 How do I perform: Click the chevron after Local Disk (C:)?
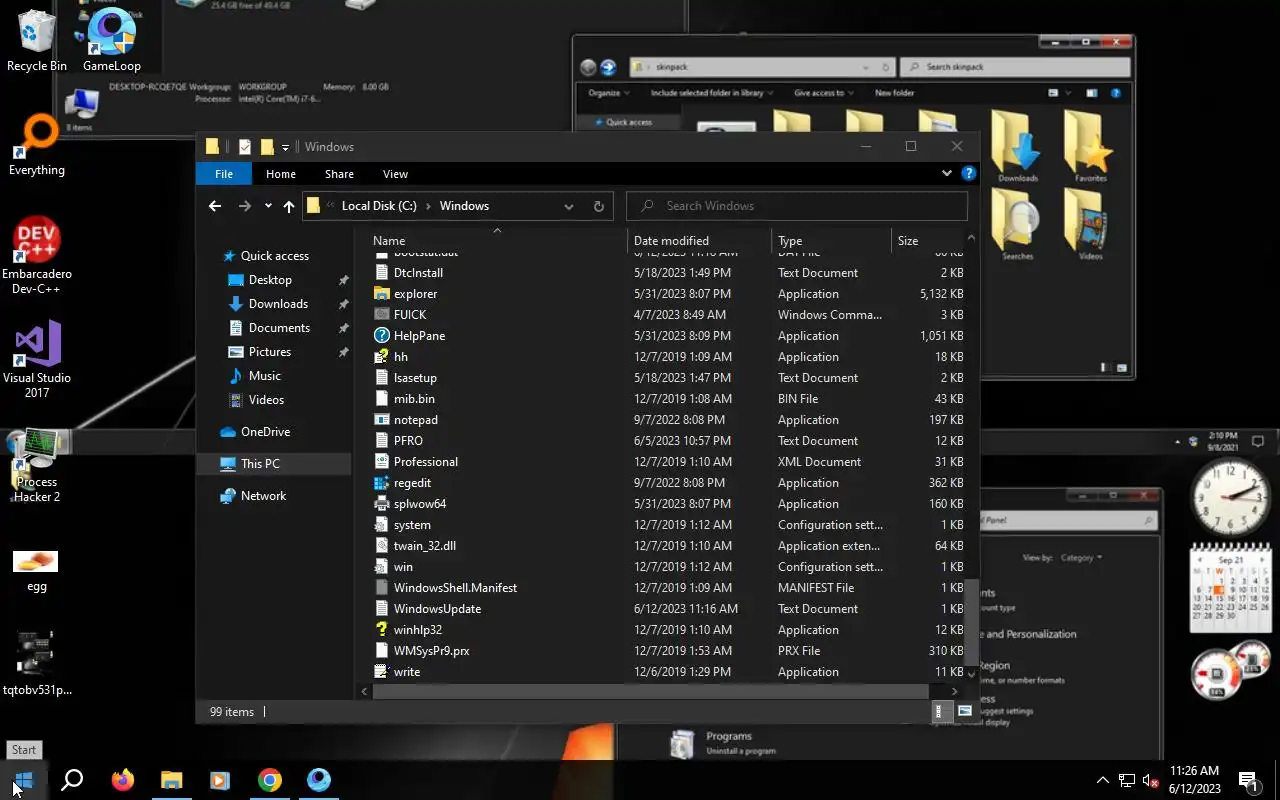pyautogui.click(x=428, y=206)
